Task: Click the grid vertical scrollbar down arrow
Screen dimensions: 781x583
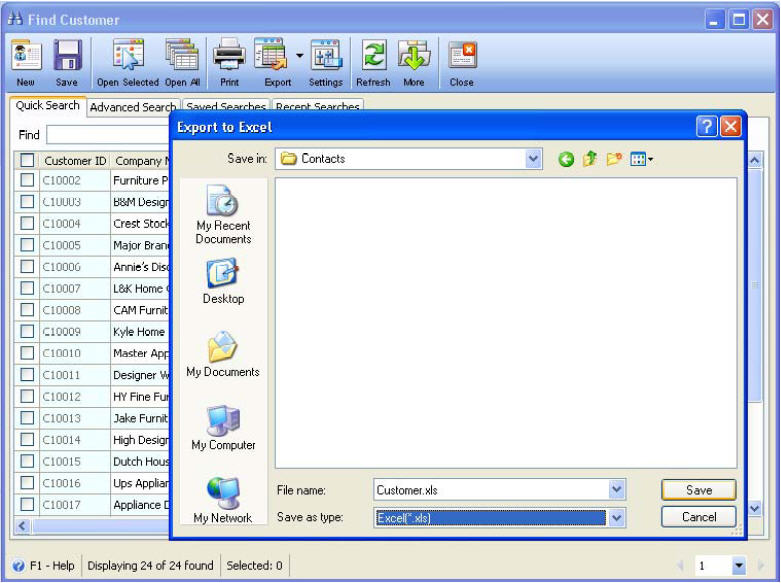Action: (755, 508)
